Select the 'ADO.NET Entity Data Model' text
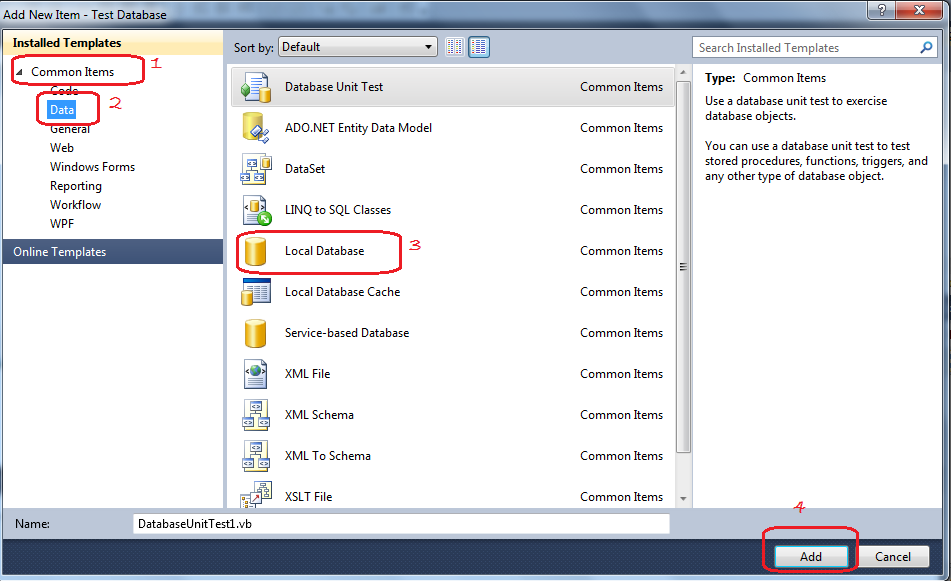 358,128
